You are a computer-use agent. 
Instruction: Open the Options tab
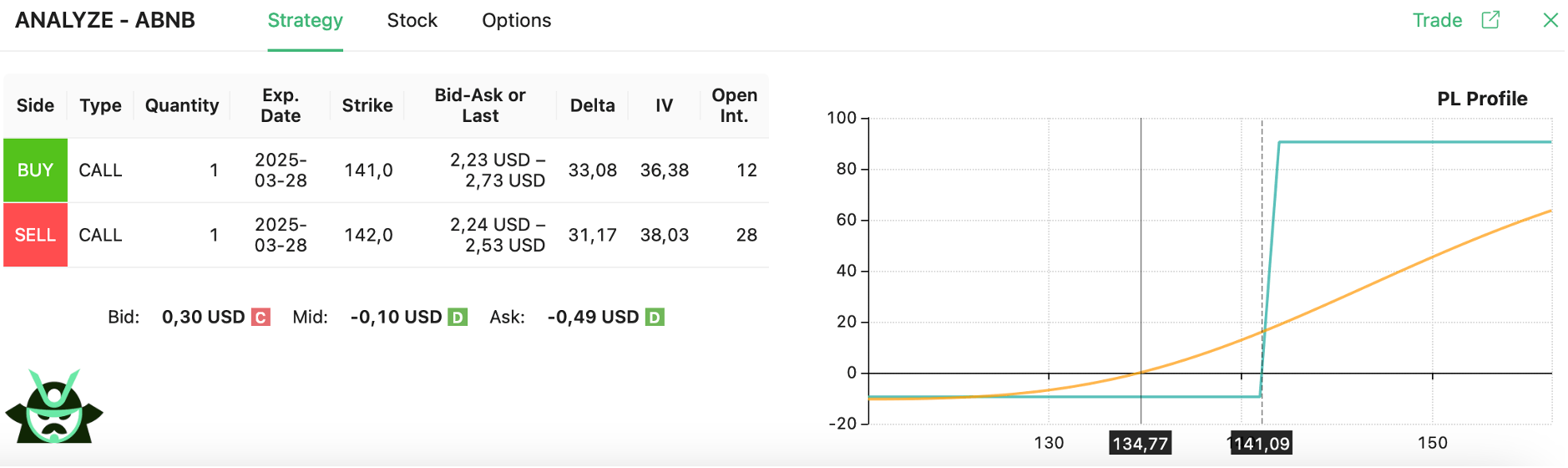pos(517,21)
